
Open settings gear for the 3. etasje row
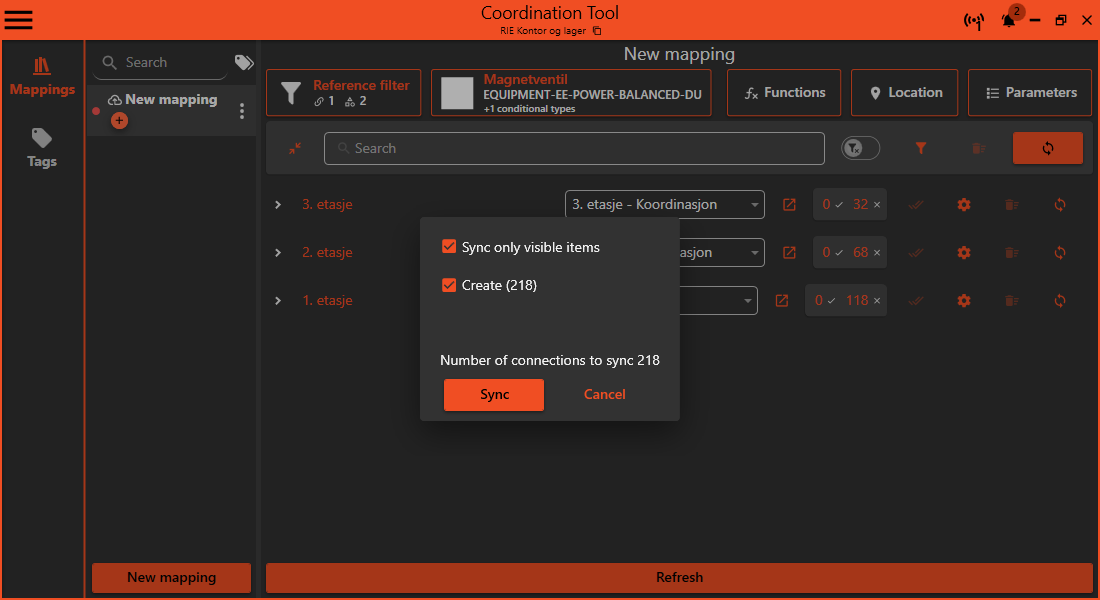pyautogui.click(x=963, y=204)
